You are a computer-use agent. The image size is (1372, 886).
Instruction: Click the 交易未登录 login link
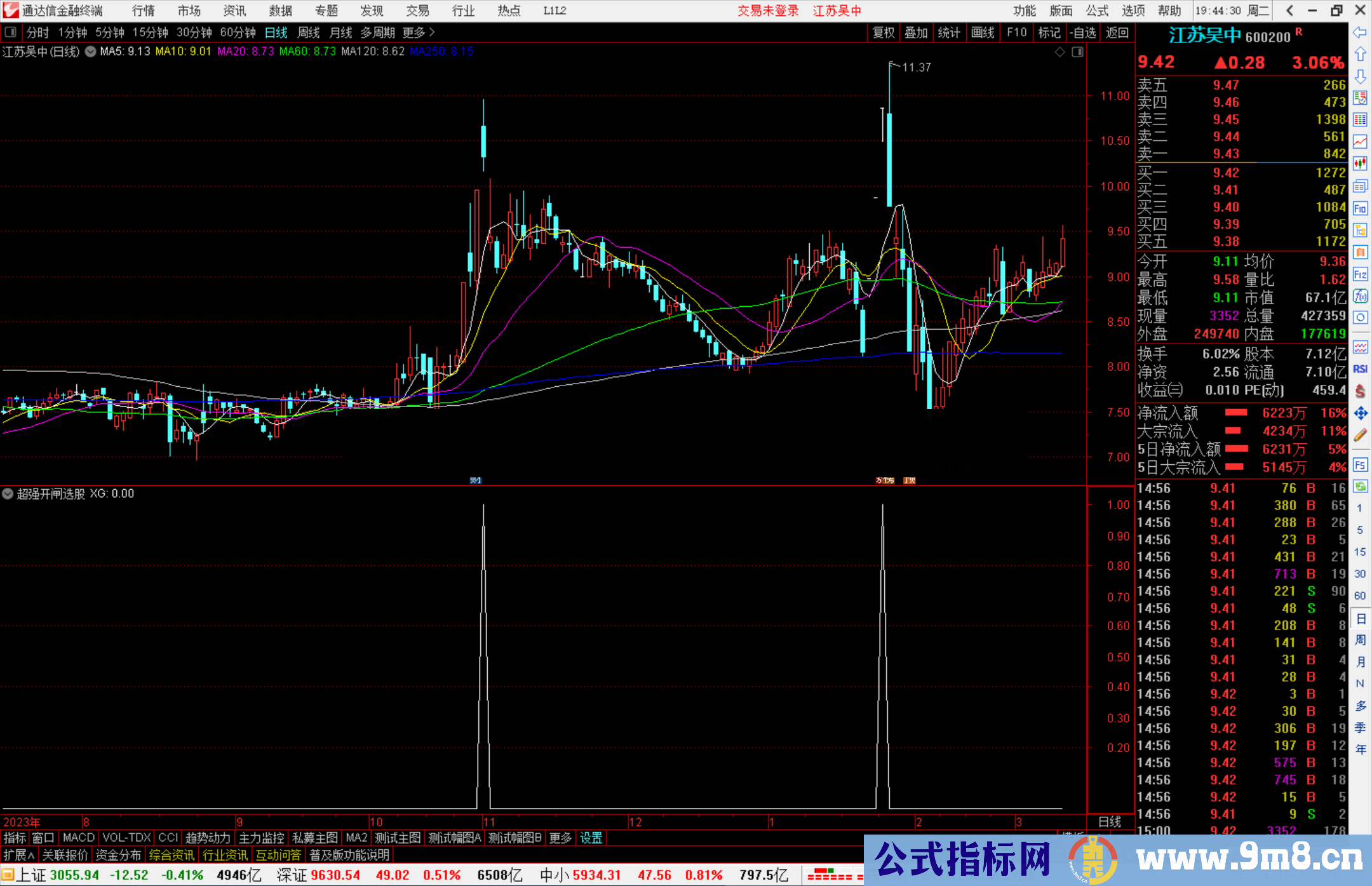point(768,11)
